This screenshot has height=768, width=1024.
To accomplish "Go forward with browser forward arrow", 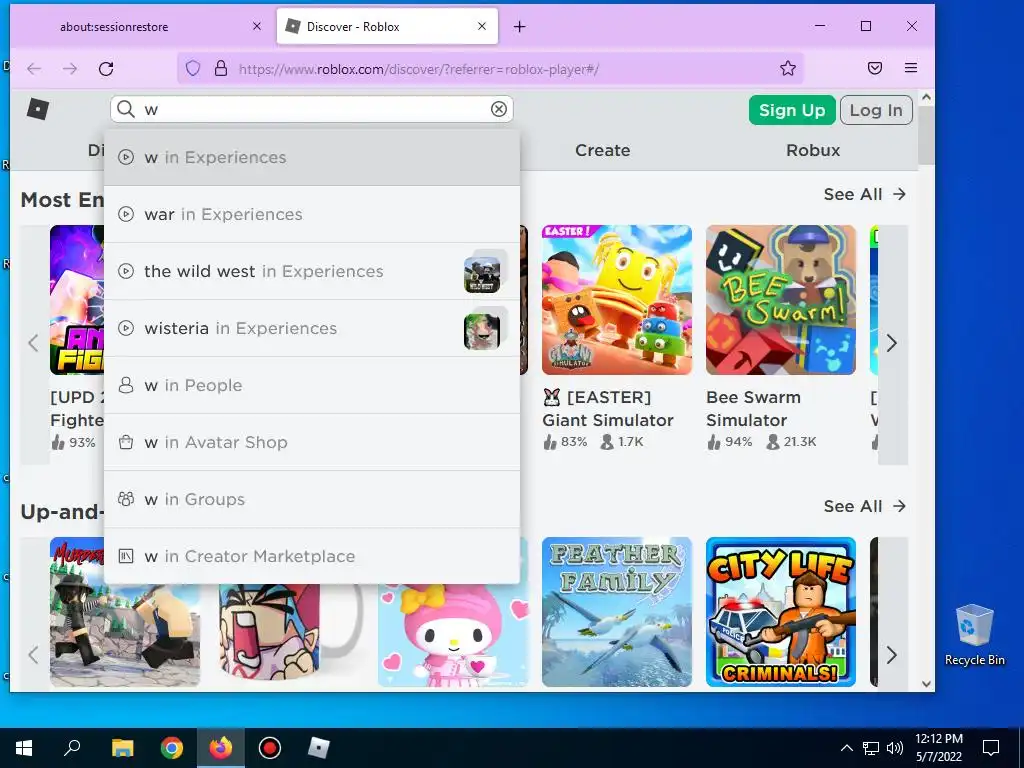I will [70, 69].
